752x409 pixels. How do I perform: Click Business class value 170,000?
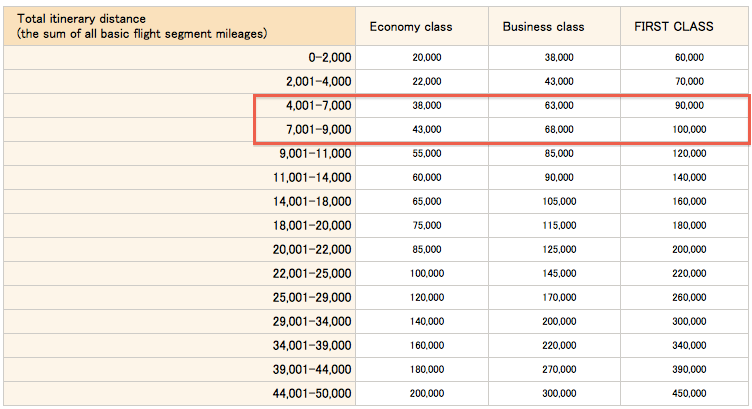coord(557,297)
